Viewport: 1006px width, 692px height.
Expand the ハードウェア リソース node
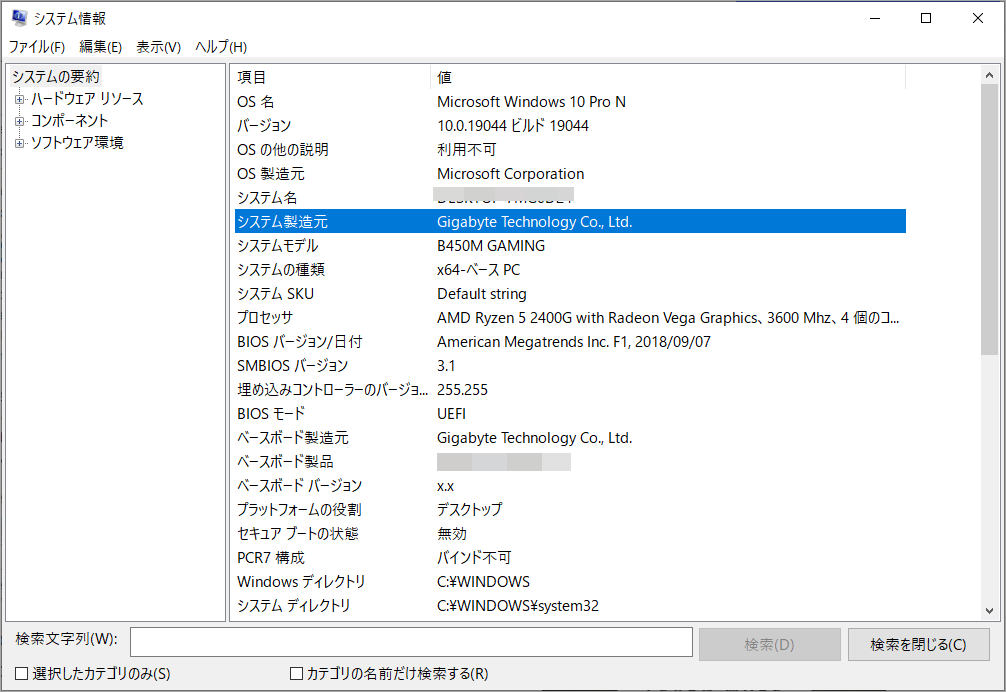coord(19,99)
